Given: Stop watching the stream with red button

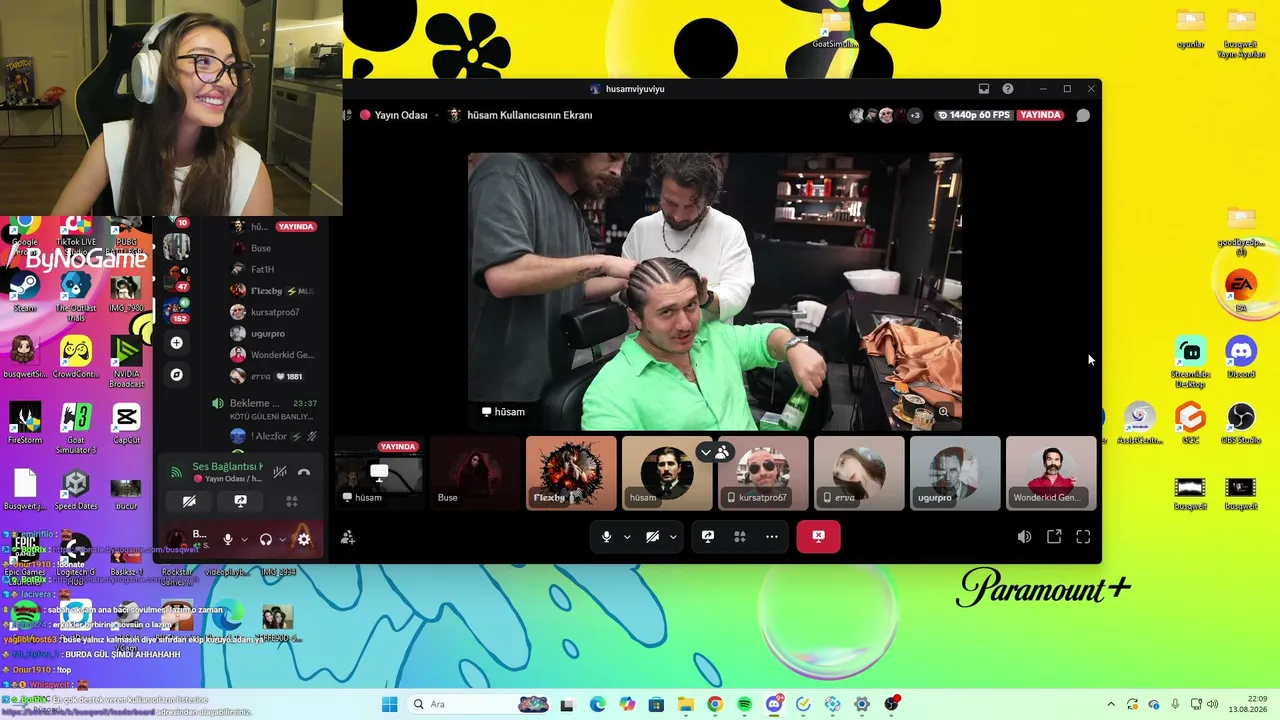Looking at the screenshot, I should (x=818, y=537).
